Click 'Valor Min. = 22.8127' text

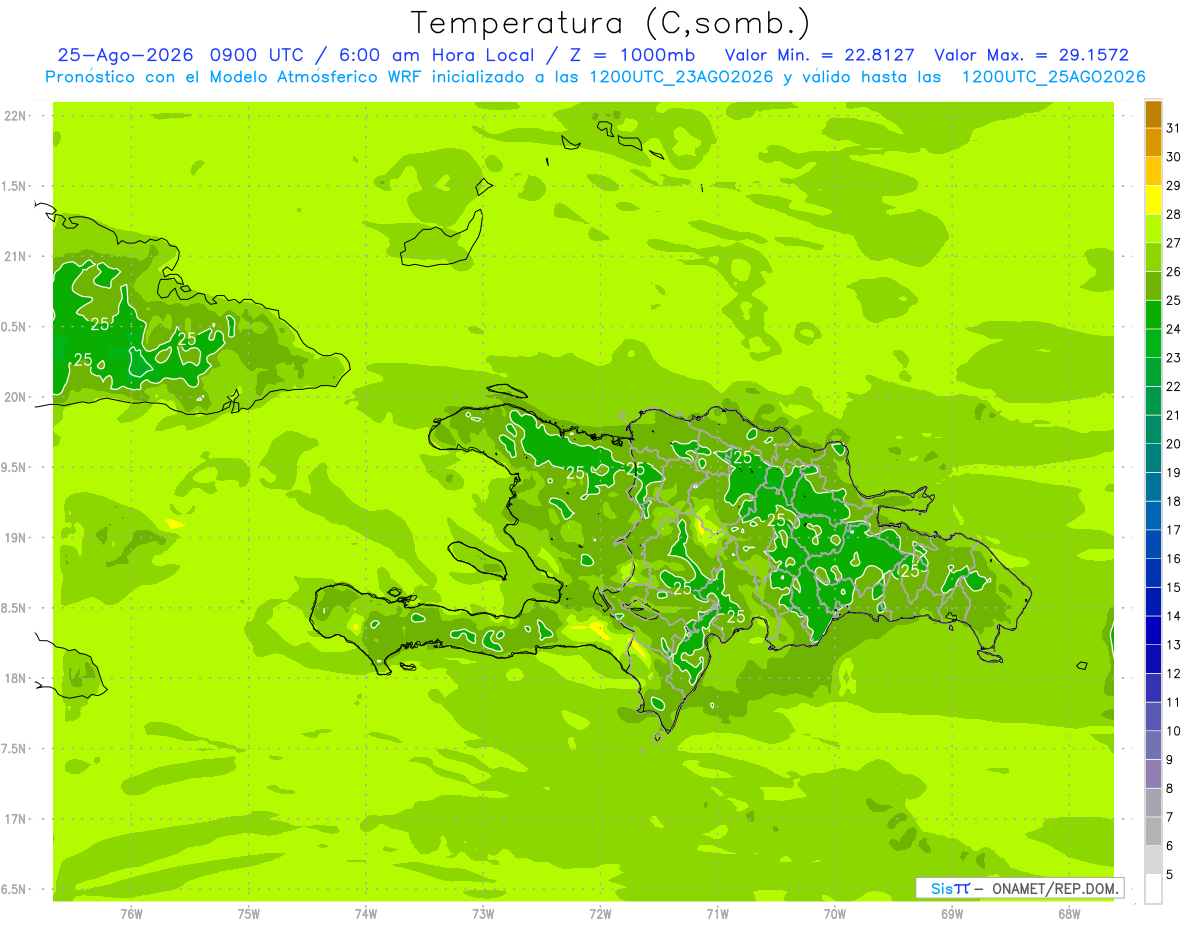pos(821,55)
